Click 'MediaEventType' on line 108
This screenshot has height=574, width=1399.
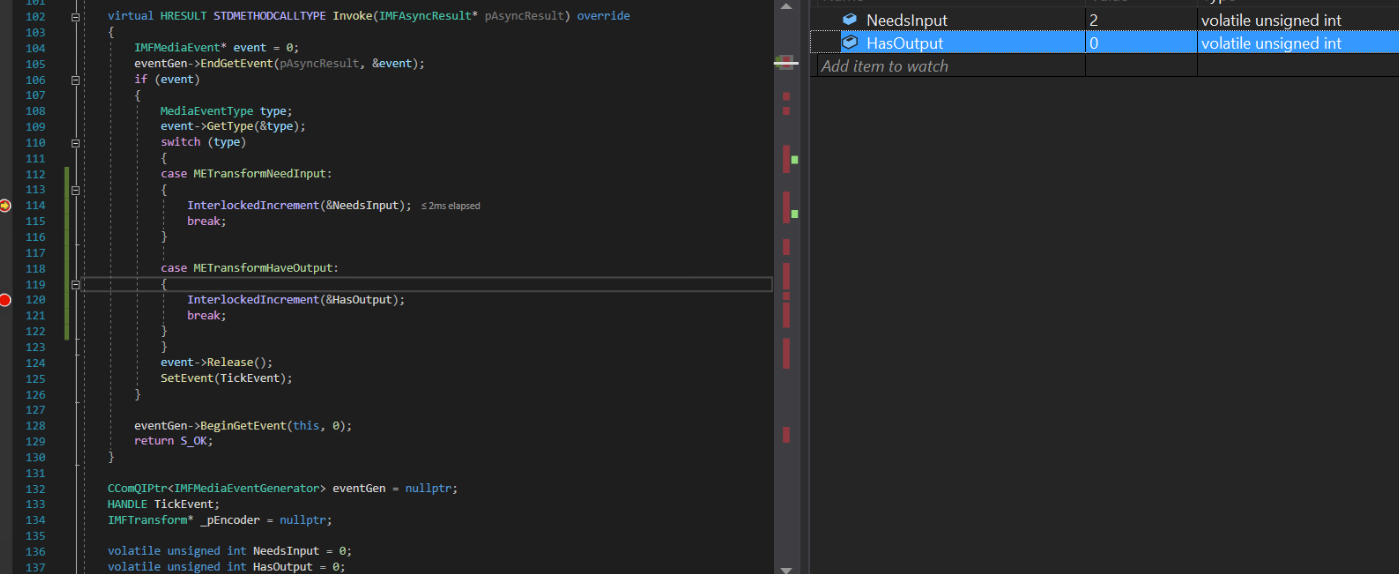coord(207,111)
